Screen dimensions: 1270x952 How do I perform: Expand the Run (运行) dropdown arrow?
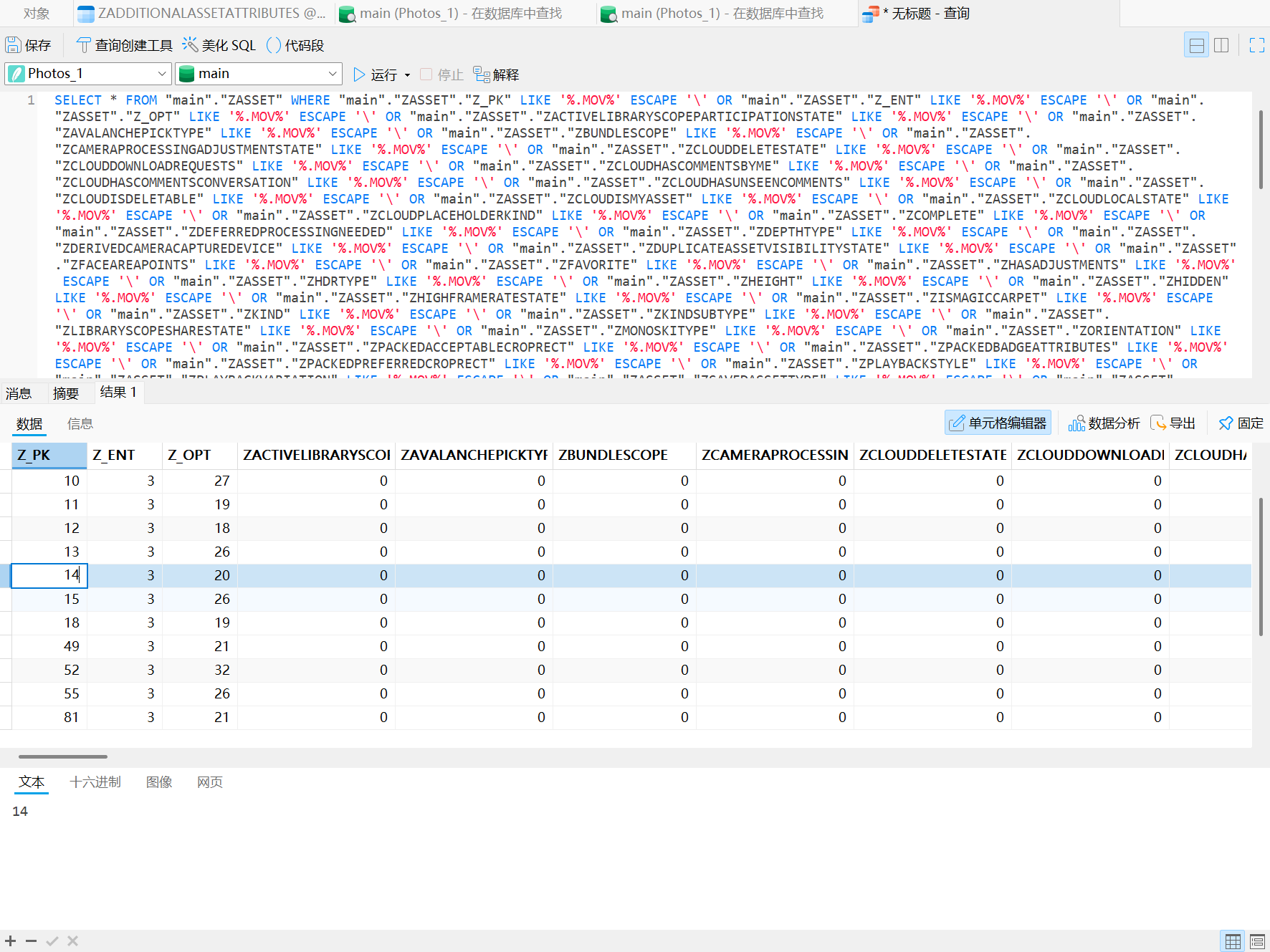(x=407, y=75)
